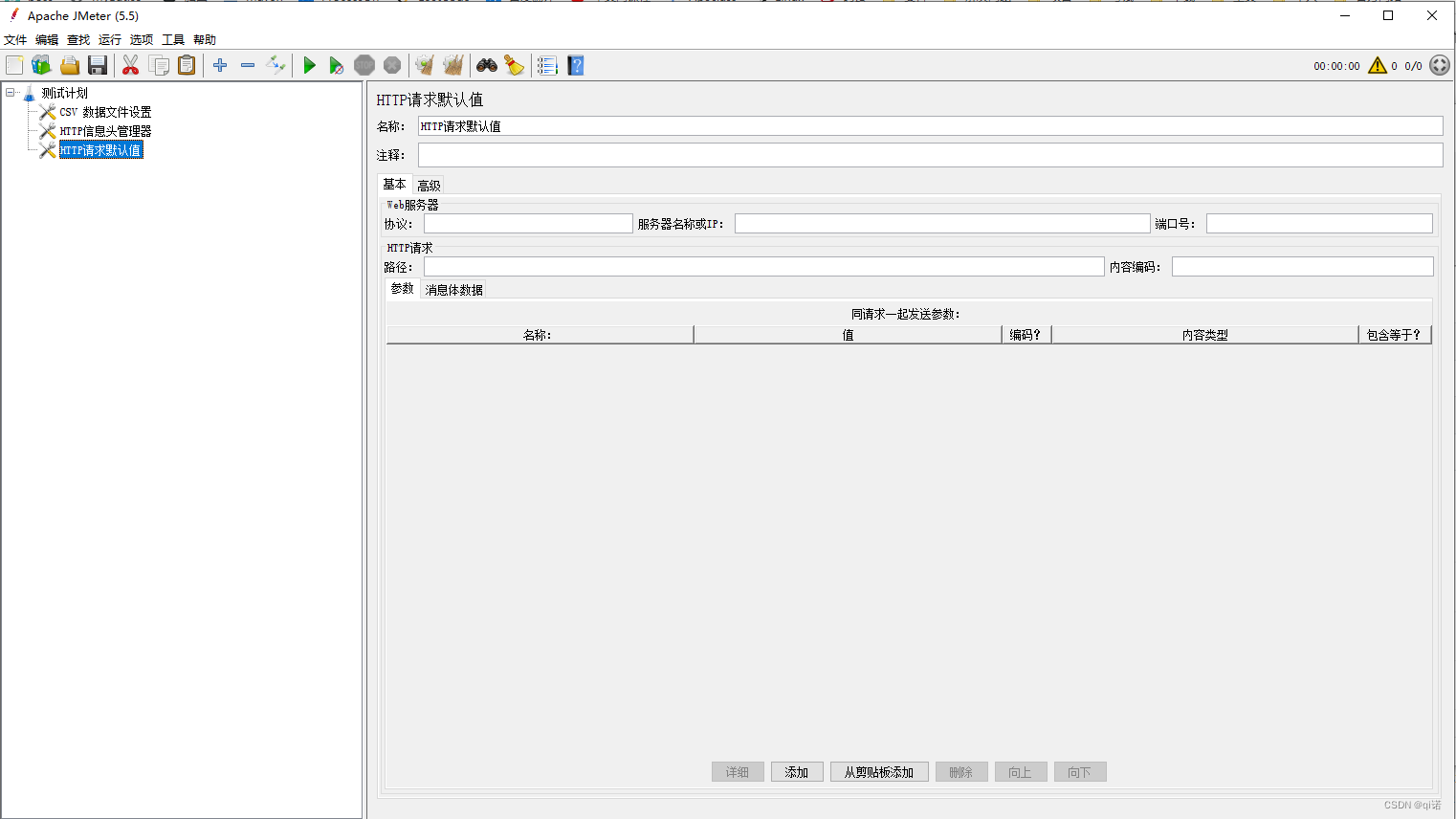Open the 选项 menu
Image resolution: width=1456 pixels, height=819 pixels.
(x=142, y=39)
